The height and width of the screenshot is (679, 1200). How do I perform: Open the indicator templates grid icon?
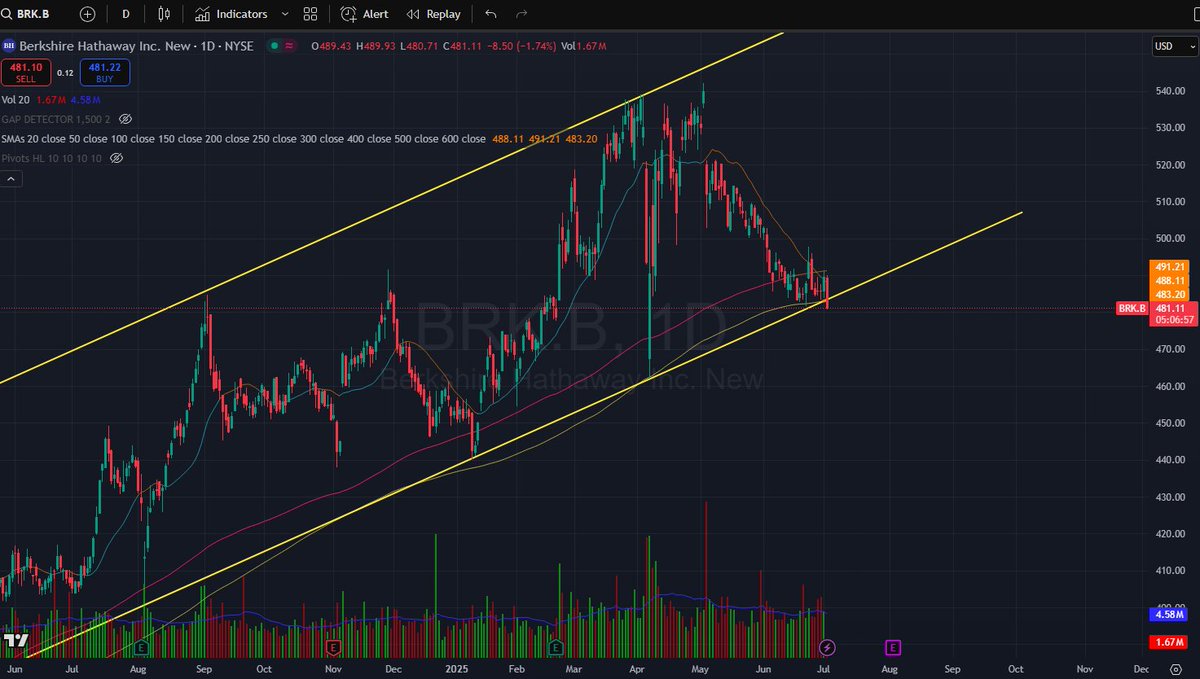[310, 14]
